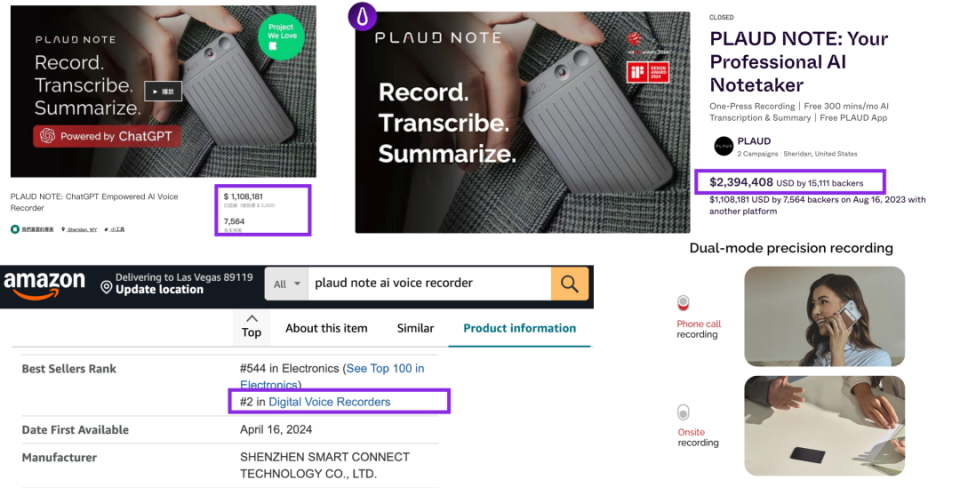Screen dimensions: 960x488
Task: Click the location pin icon
Action: 106,286
